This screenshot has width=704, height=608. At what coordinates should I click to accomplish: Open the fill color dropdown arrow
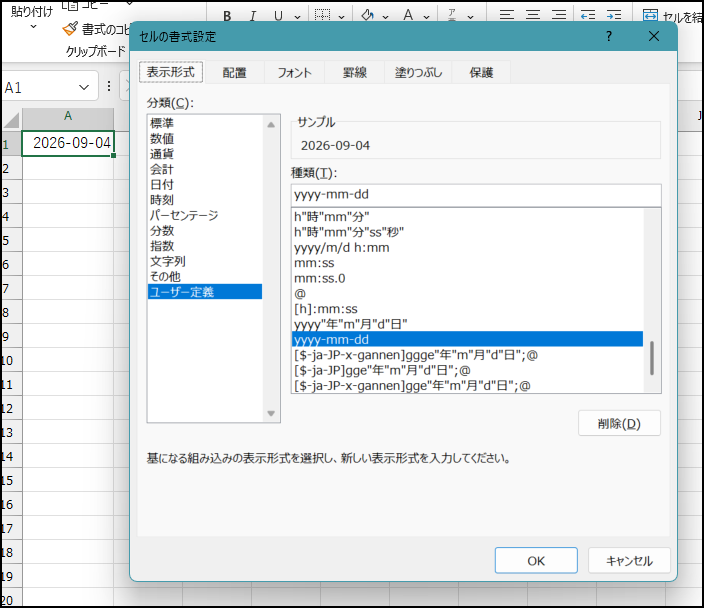pos(385,17)
